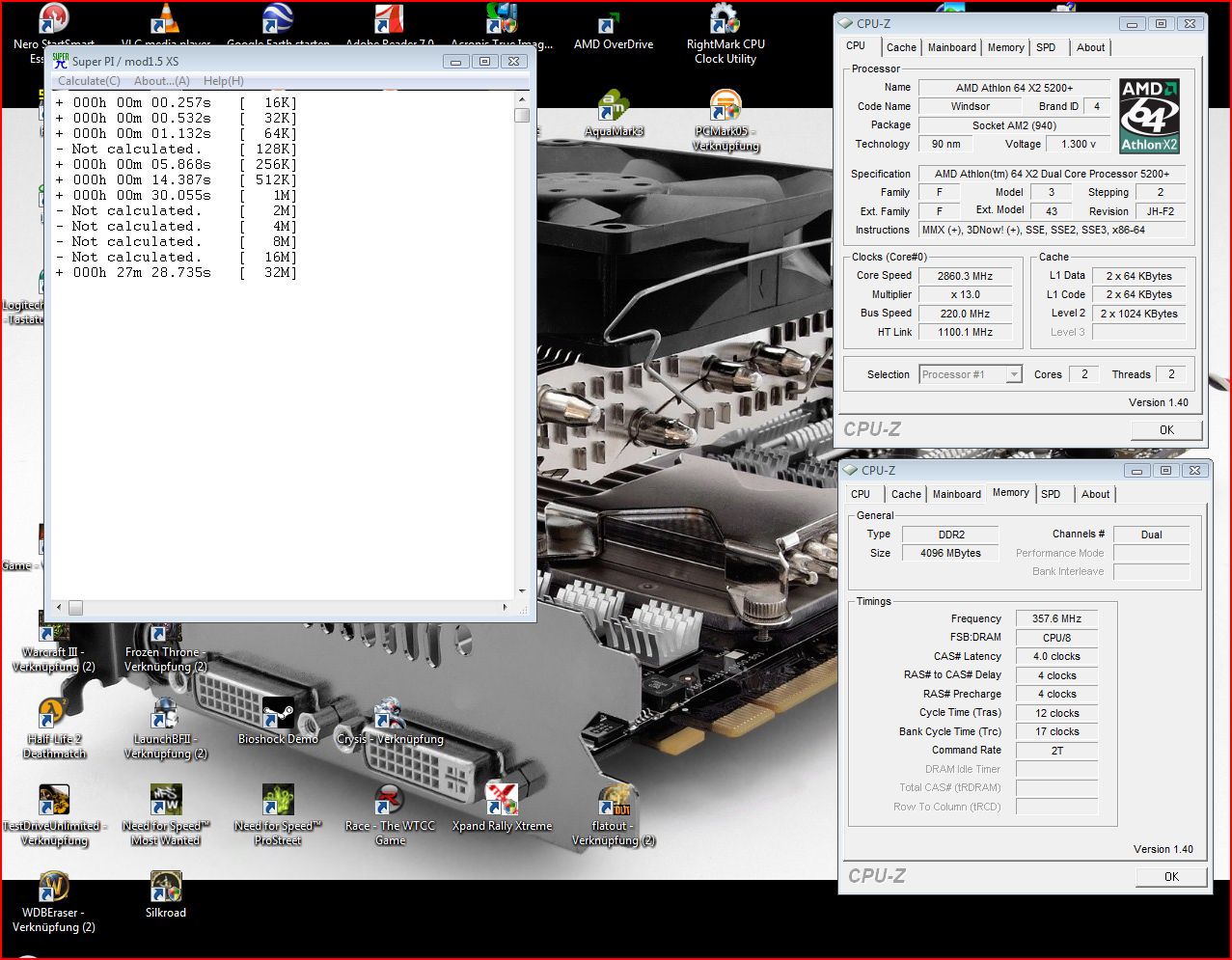Open Memory tab in upper CPU-Z window
Screen dimensions: 1232x960
point(1005,47)
